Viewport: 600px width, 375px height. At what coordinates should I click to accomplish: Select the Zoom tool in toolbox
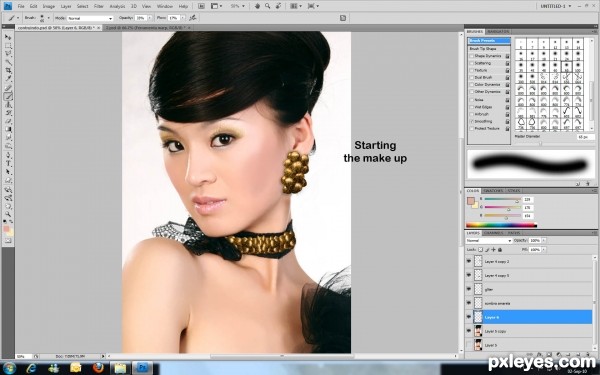click(x=8, y=214)
